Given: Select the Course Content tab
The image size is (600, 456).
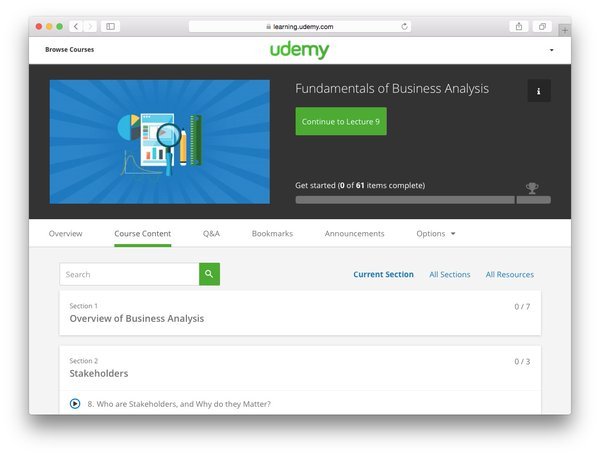Looking at the screenshot, I should tap(143, 233).
